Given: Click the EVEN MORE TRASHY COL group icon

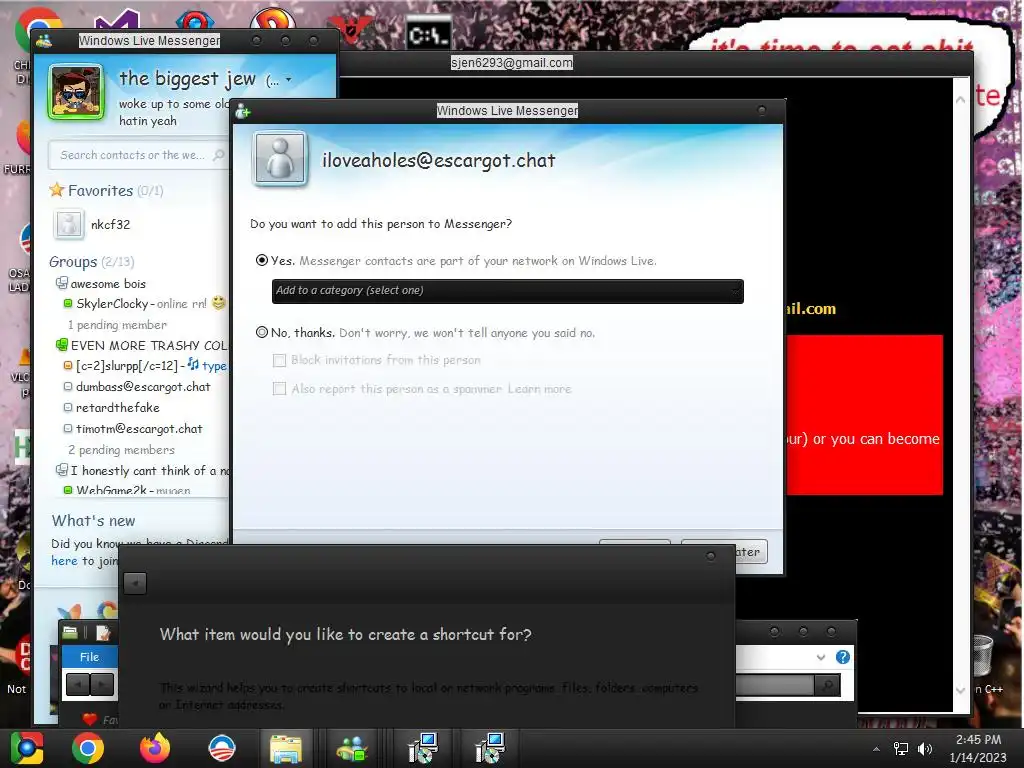Looking at the screenshot, I should click(x=61, y=345).
